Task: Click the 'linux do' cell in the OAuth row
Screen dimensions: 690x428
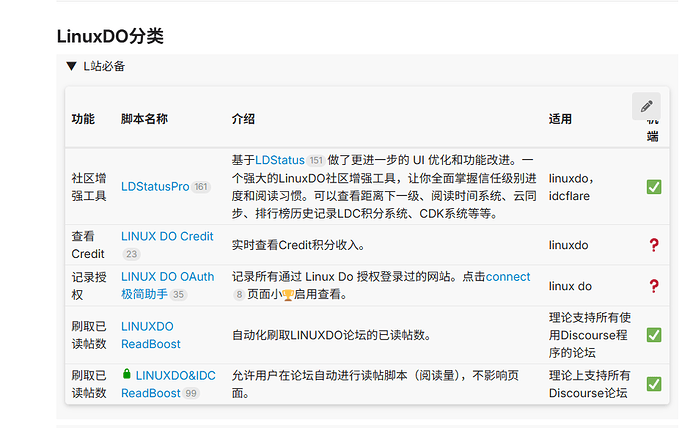Action: [x=570, y=286]
